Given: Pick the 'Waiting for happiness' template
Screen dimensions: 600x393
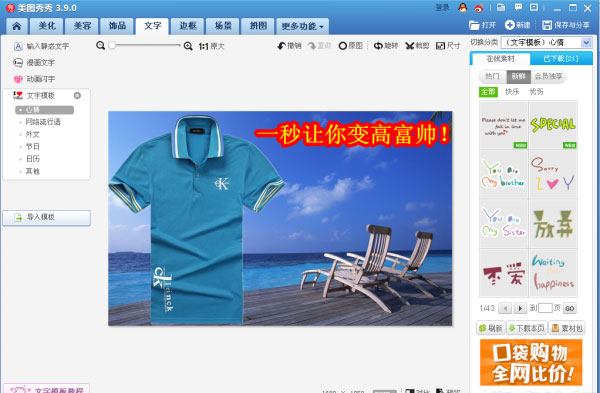Looking at the screenshot, I should pyautogui.click(x=553, y=273).
